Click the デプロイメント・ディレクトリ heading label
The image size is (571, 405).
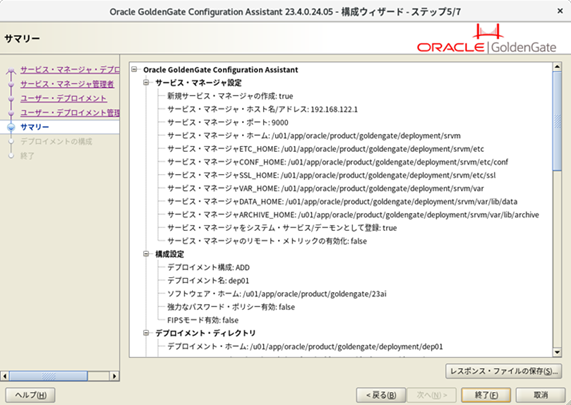(205, 333)
